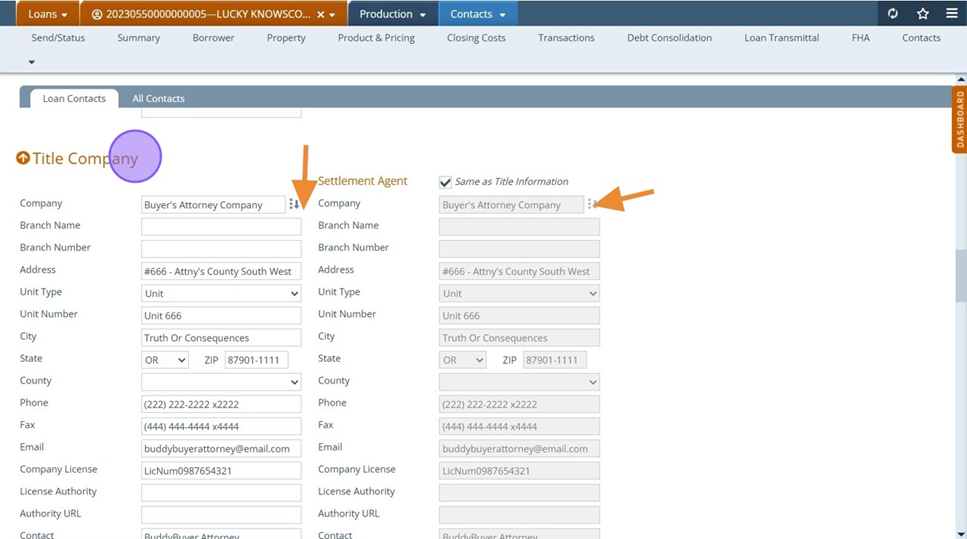This screenshot has height=539, width=967.
Task: Switch to the All Contacts tab
Action: point(158,99)
